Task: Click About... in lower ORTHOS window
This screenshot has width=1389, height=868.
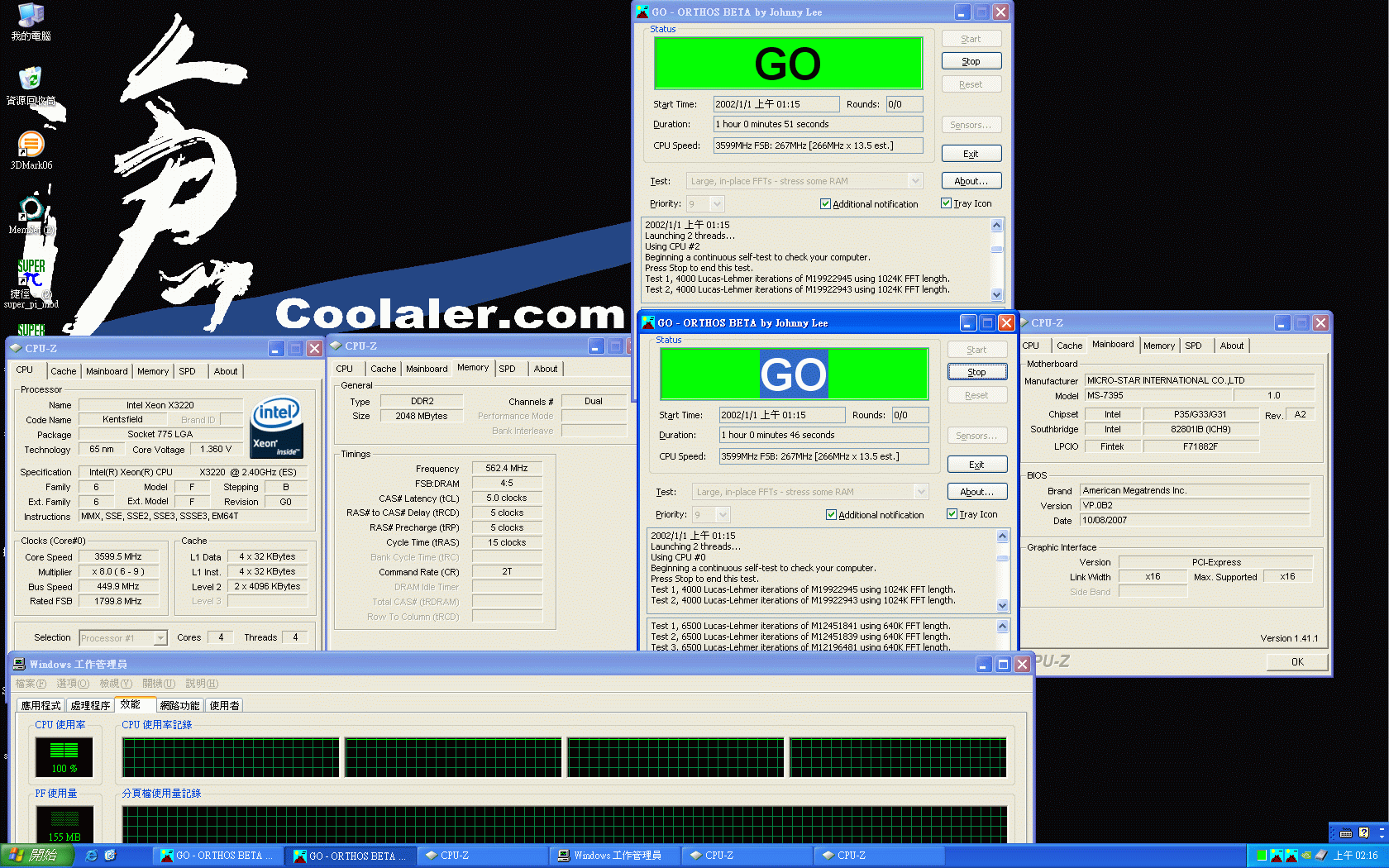Action: pyautogui.click(x=976, y=492)
